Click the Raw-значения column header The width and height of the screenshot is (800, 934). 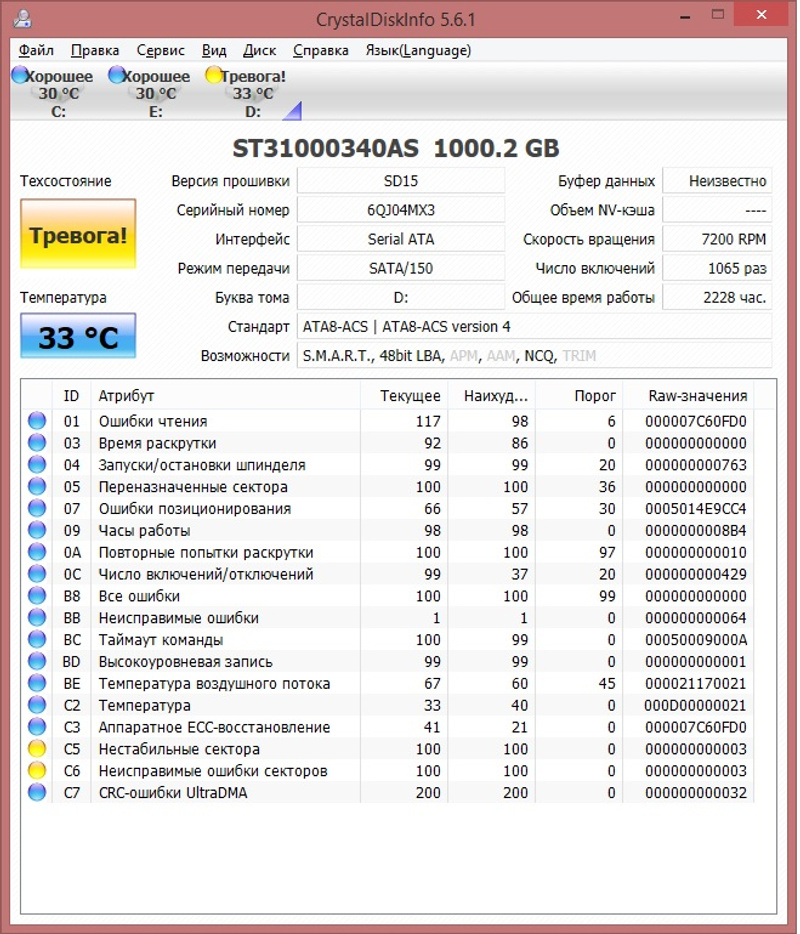tap(689, 396)
